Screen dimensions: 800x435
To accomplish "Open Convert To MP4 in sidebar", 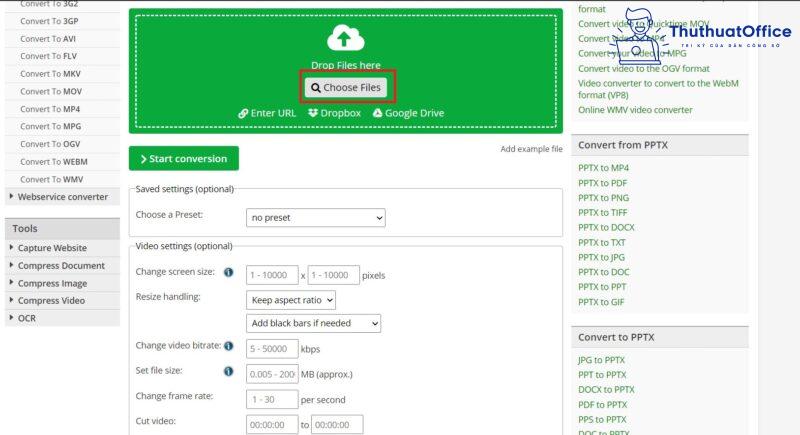I will coord(50,109).
